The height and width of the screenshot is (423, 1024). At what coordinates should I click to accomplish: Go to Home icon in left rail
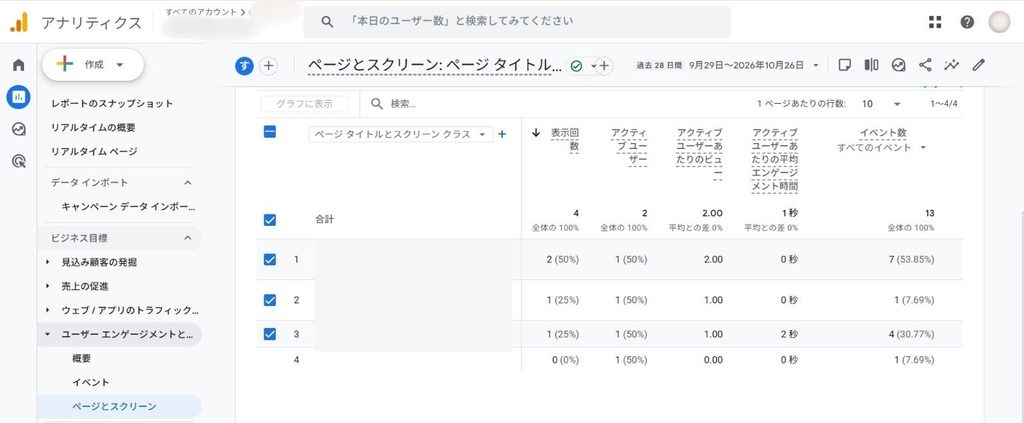18,65
